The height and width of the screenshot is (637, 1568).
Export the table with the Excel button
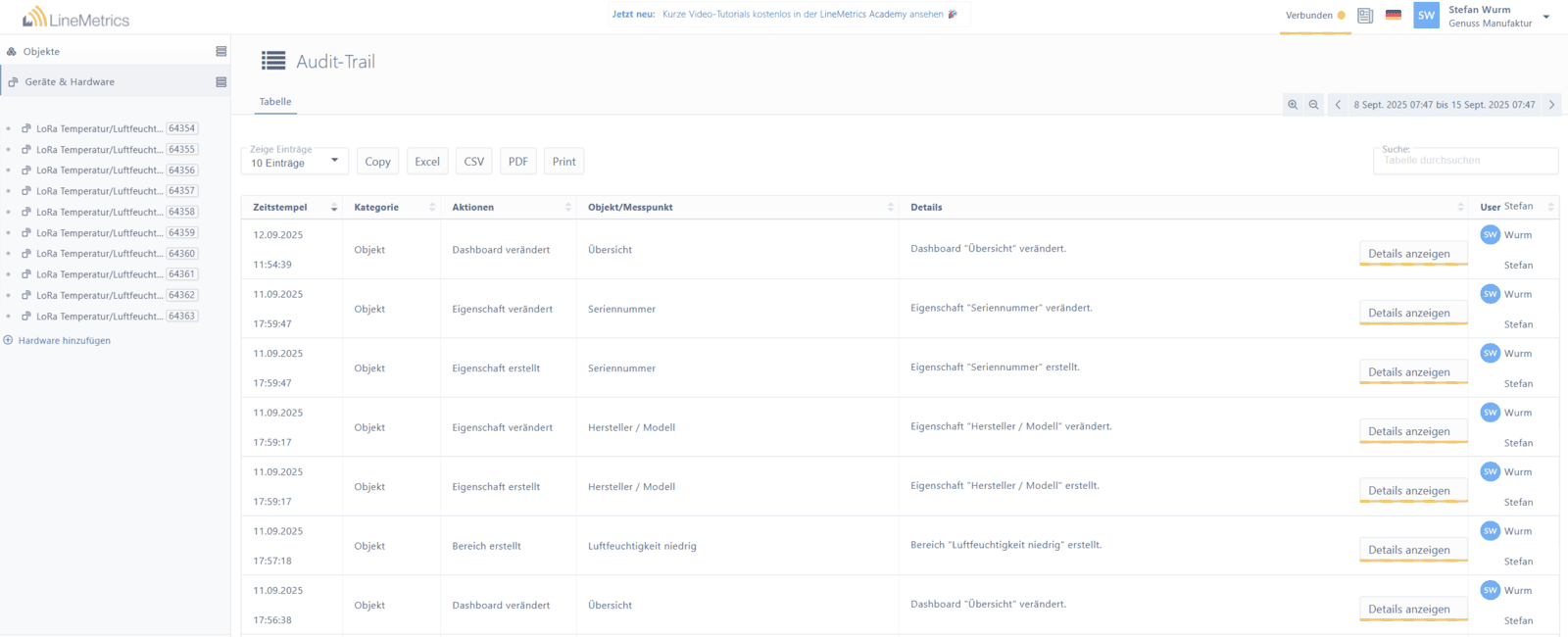tap(427, 162)
